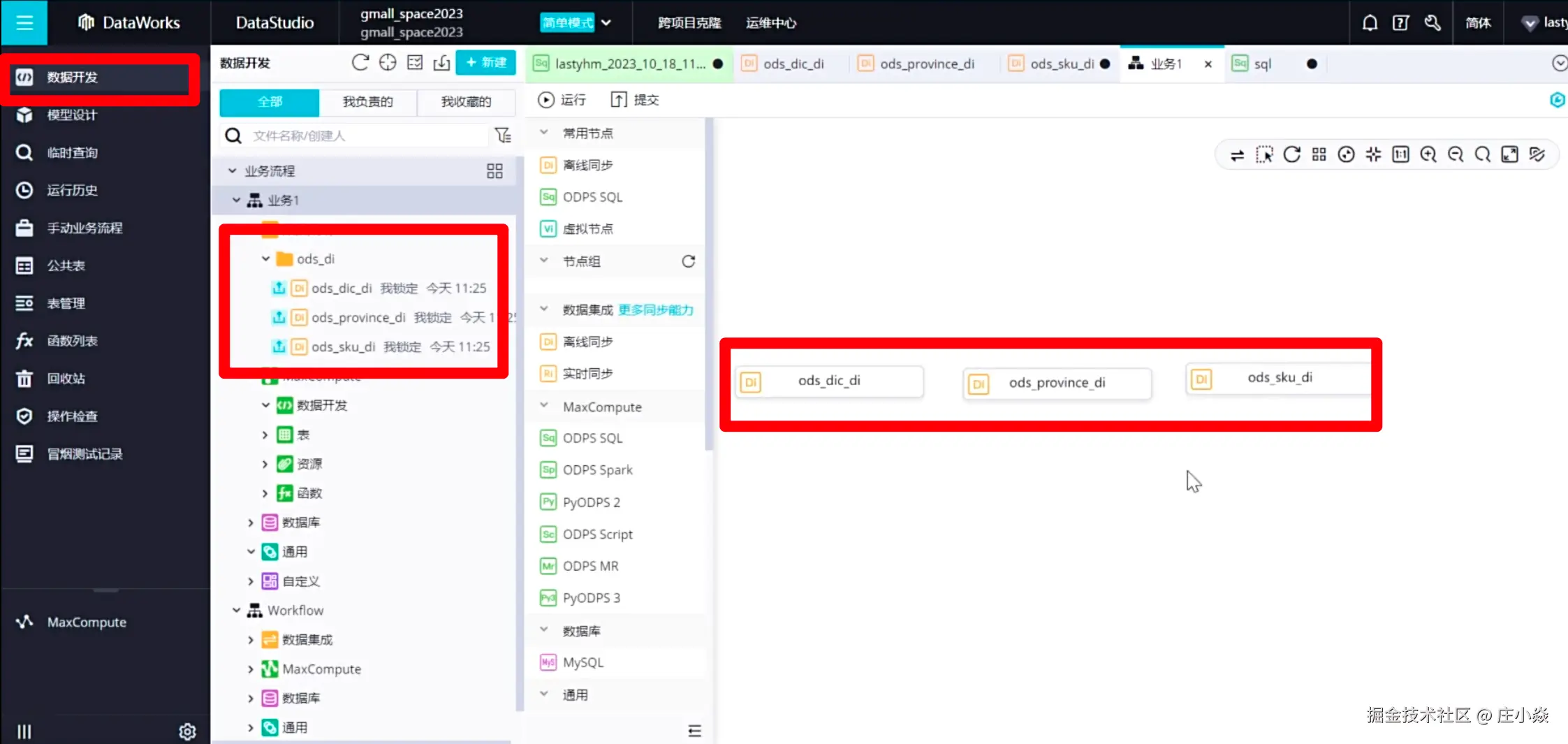Click the 新建 button
This screenshot has height=744, width=1568.
pyautogui.click(x=486, y=63)
